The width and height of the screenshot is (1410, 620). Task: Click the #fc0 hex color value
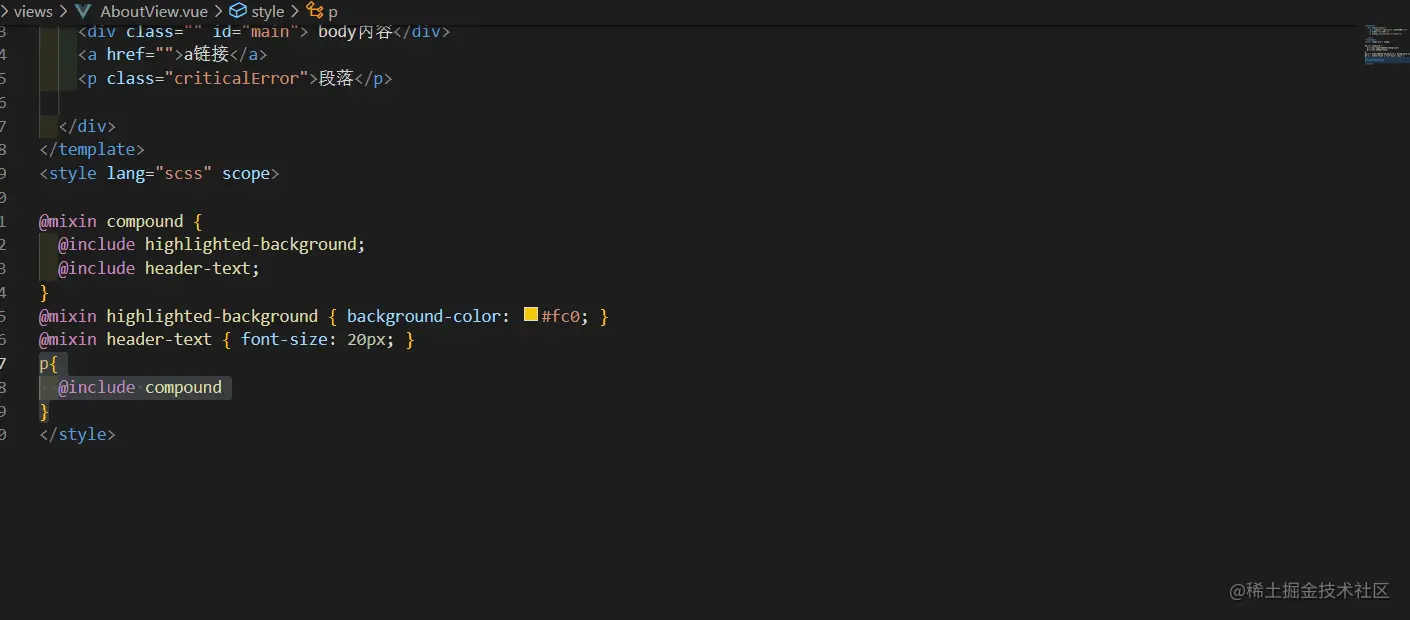tap(560, 315)
